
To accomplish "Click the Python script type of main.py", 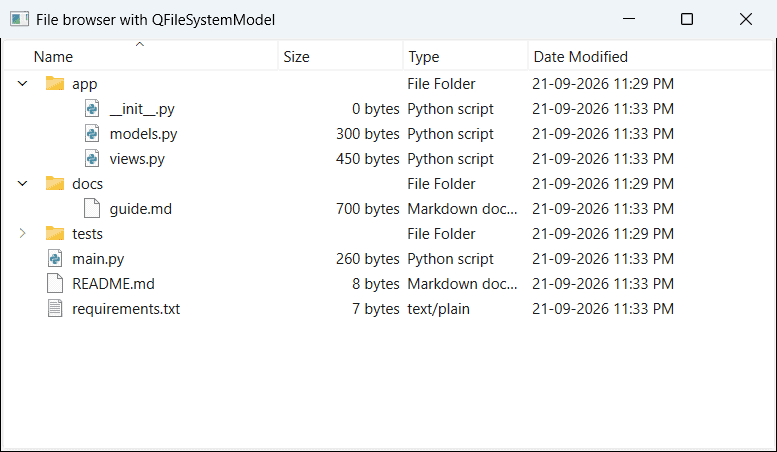I will 450,259.
